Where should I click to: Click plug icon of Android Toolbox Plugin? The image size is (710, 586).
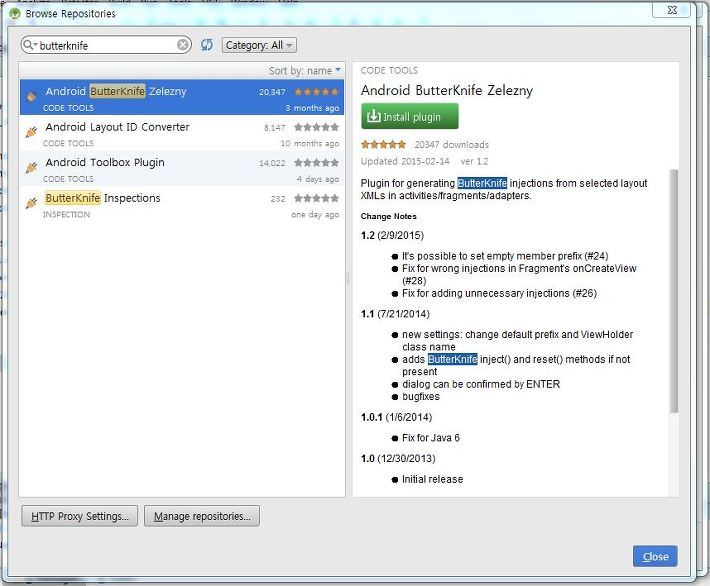[31, 168]
